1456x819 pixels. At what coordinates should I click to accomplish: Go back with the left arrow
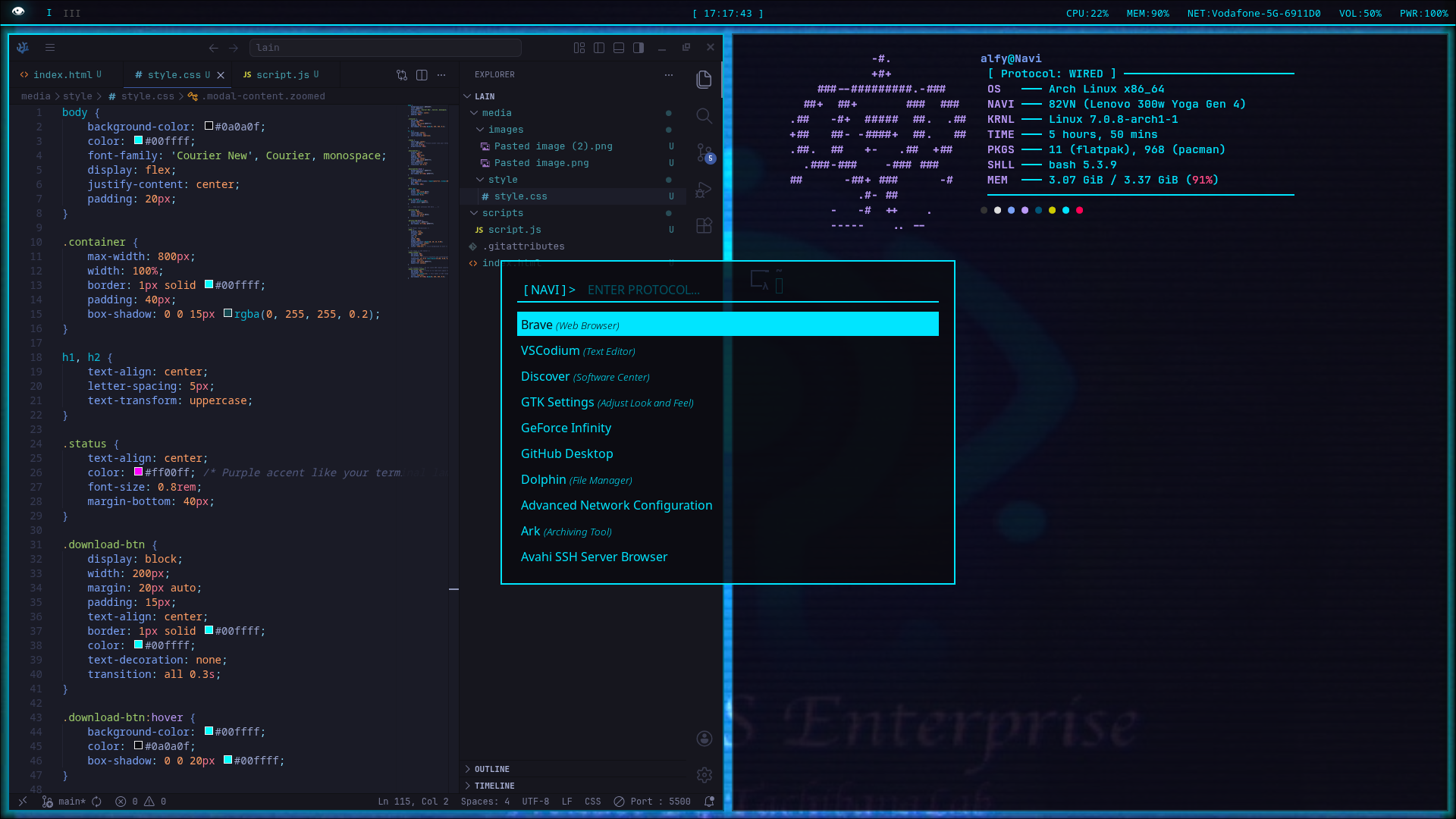point(214,48)
